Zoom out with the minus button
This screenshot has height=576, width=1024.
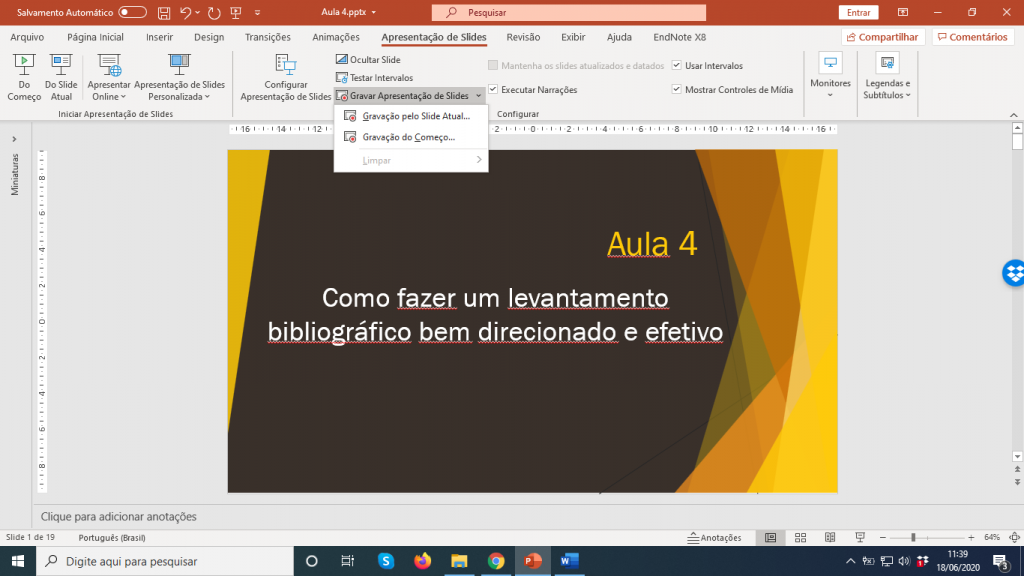click(x=883, y=537)
